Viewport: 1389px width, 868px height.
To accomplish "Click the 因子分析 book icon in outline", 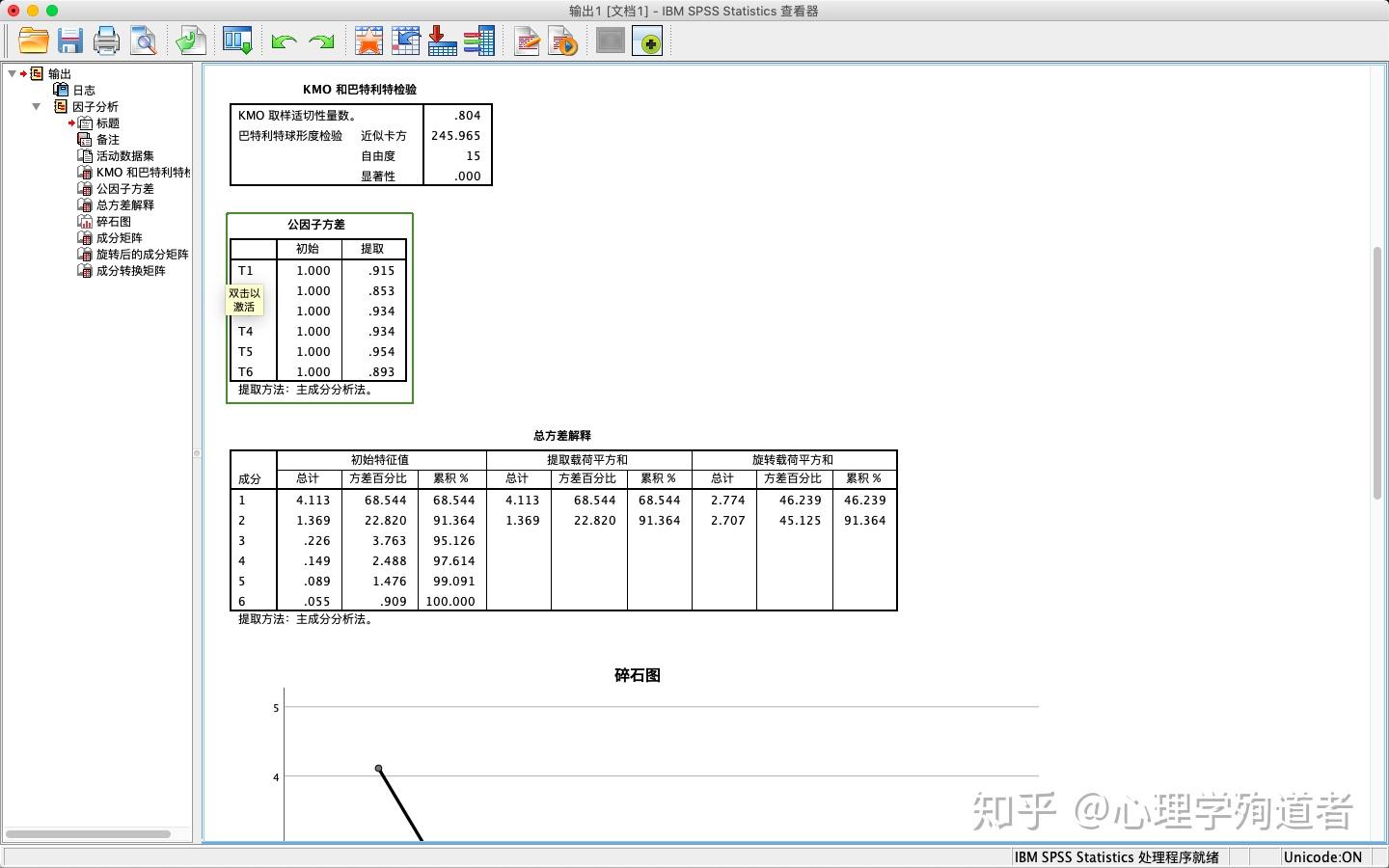I will point(61,106).
